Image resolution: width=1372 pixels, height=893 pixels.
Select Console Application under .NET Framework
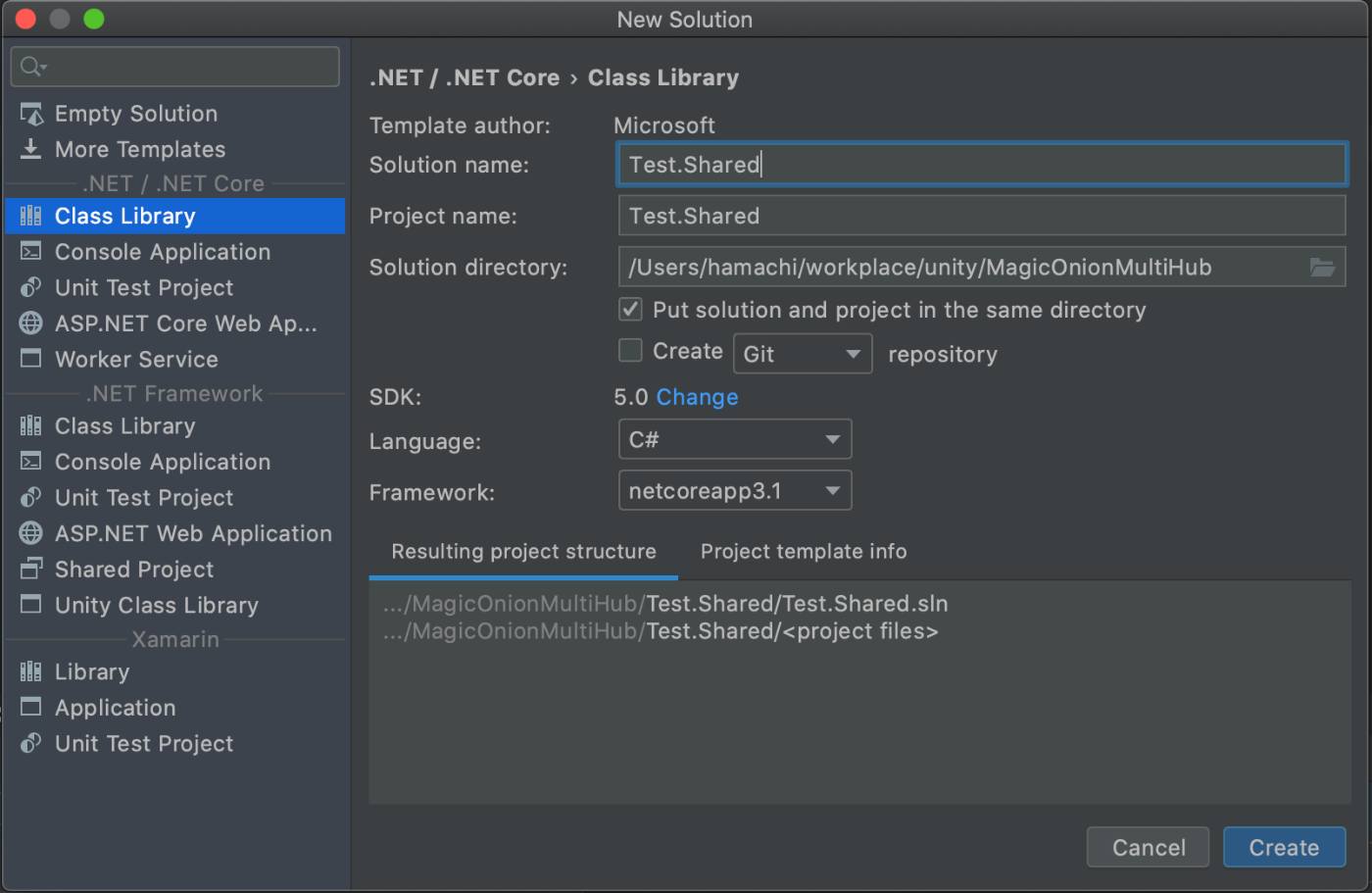tap(175, 462)
